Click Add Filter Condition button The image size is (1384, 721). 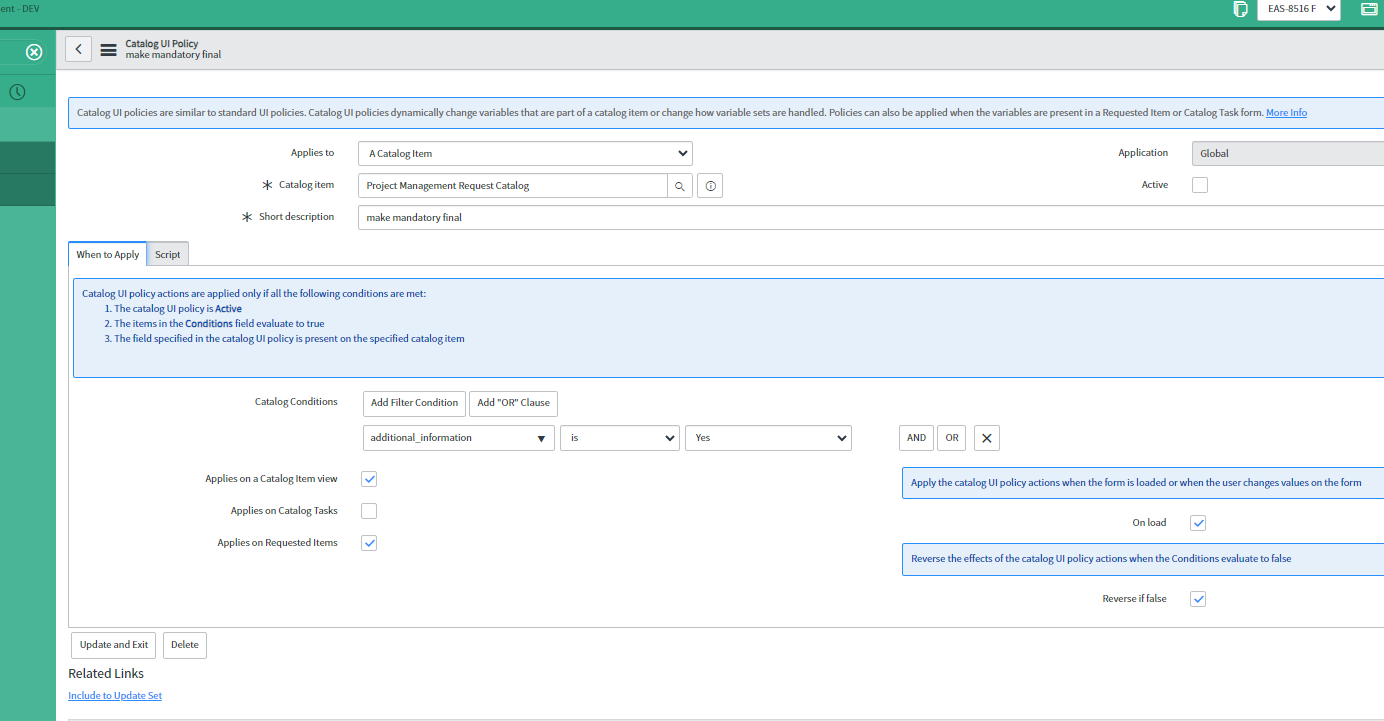414,403
